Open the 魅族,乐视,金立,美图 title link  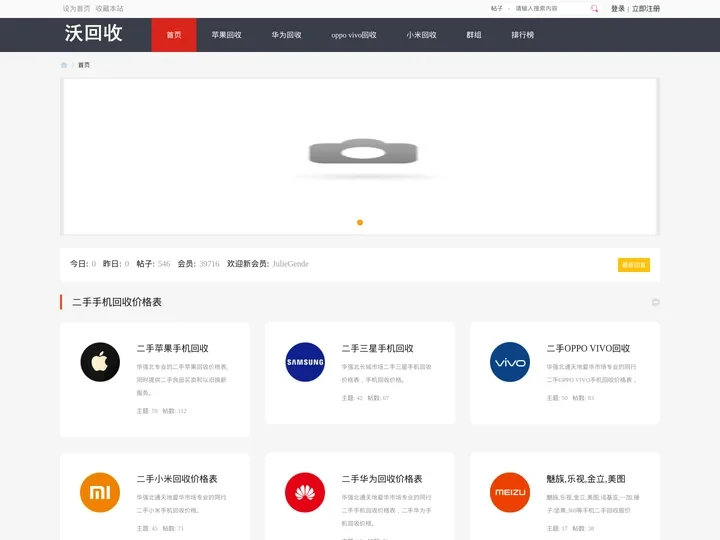pyautogui.click(x=586, y=479)
